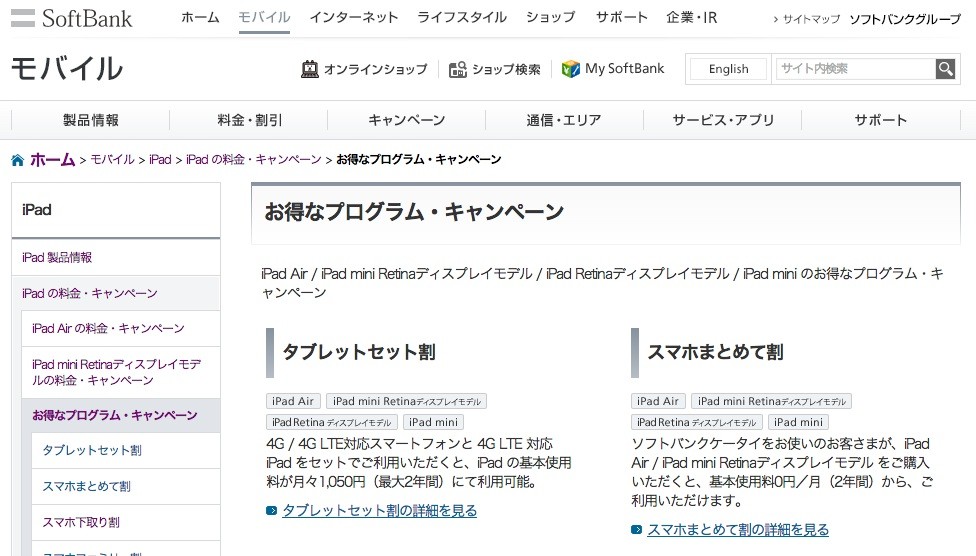Image resolution: width=976 pixels, height=556 pixels.
Task: Select the 料金・割引 tab
Action: [x=249, y=120]
